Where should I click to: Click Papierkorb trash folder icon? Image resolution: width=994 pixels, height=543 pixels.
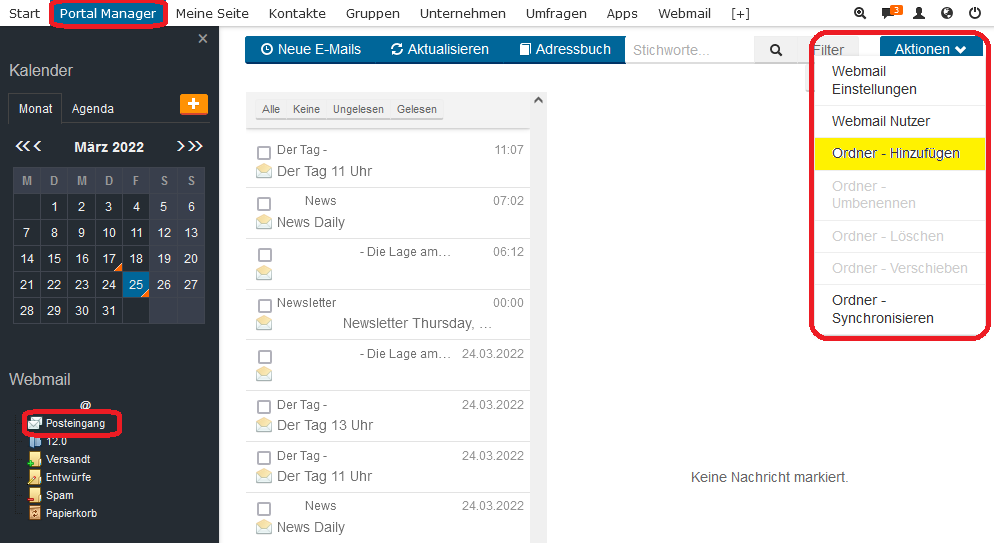(x=35, y=513)
